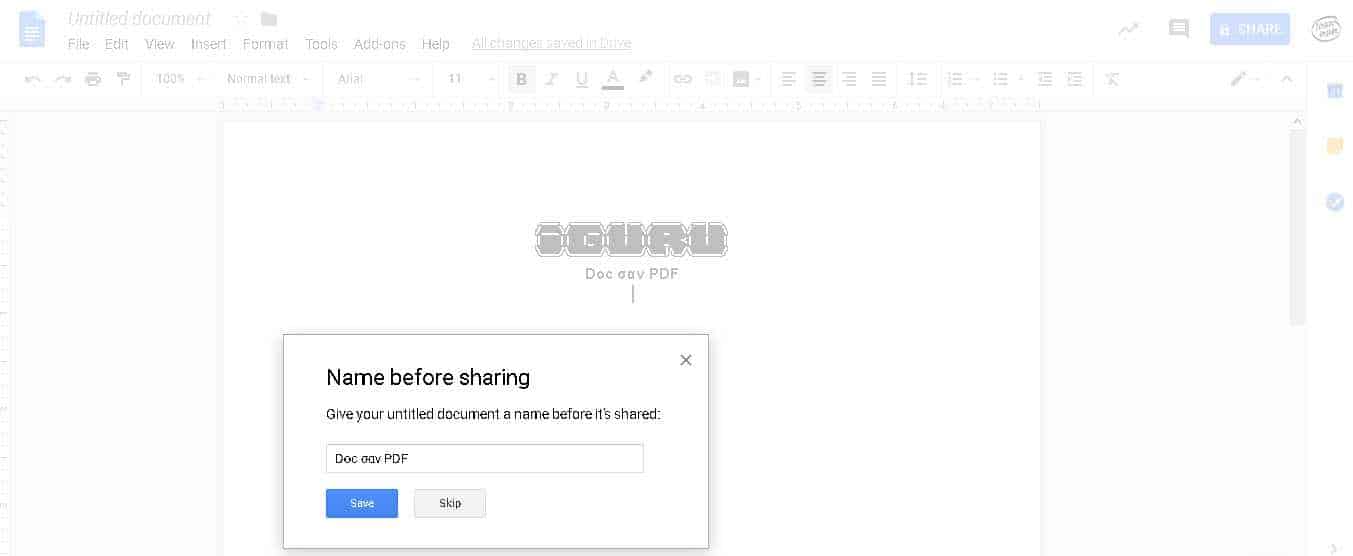Open the Keep notes side panel icon
1353x556 pixels.
point(1335,147)
